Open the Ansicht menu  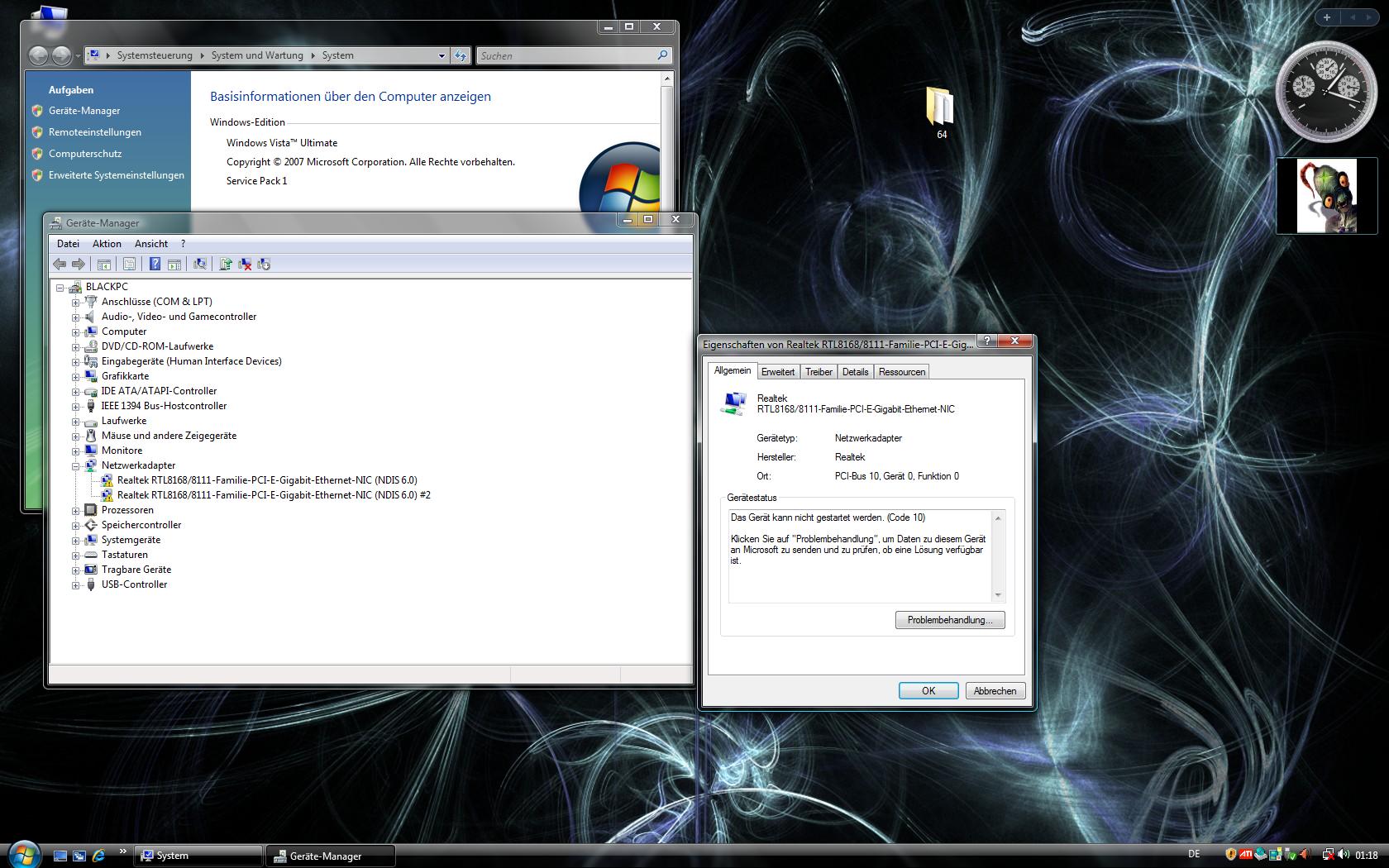[x=151, y=244]
